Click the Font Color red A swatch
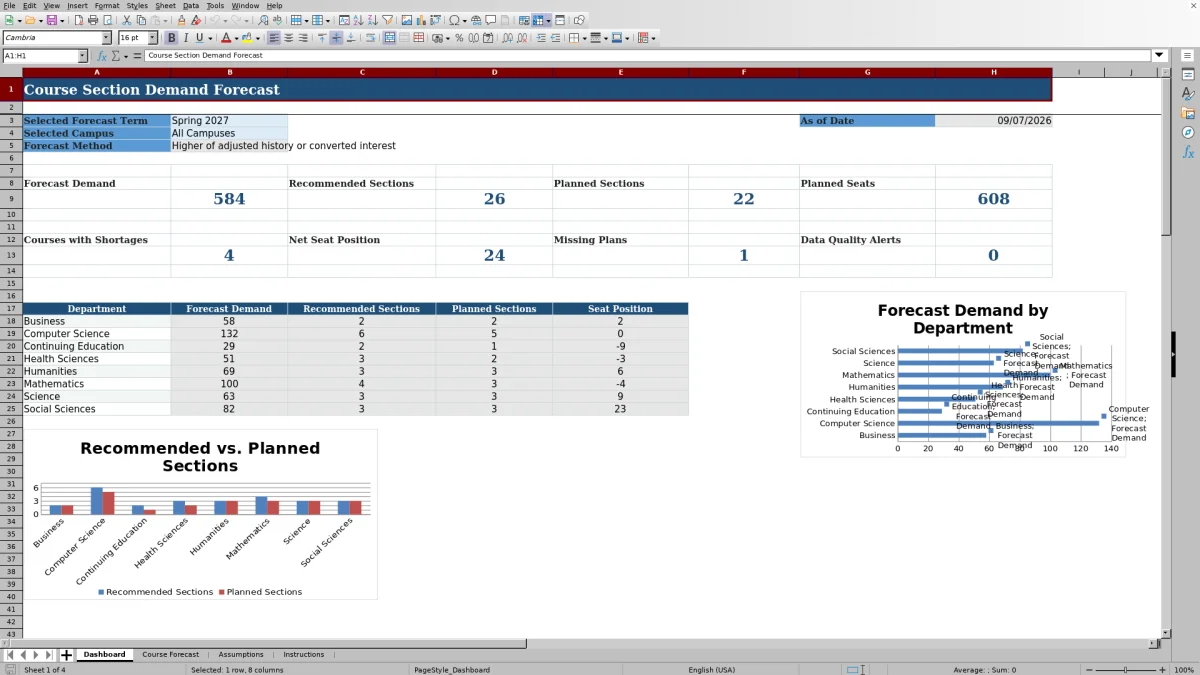The width and height of the screenshot is (1200, 675). click(x=225, y=38)
